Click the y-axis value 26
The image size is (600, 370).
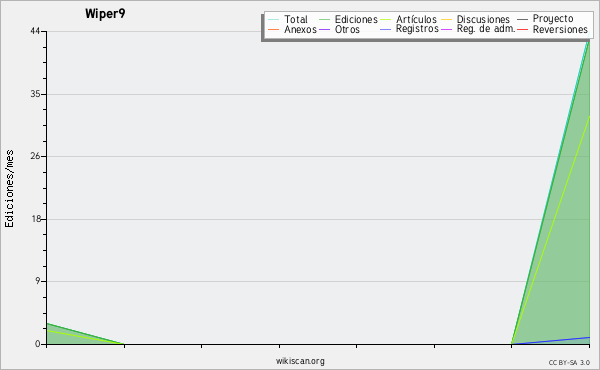tap(35, 156)
